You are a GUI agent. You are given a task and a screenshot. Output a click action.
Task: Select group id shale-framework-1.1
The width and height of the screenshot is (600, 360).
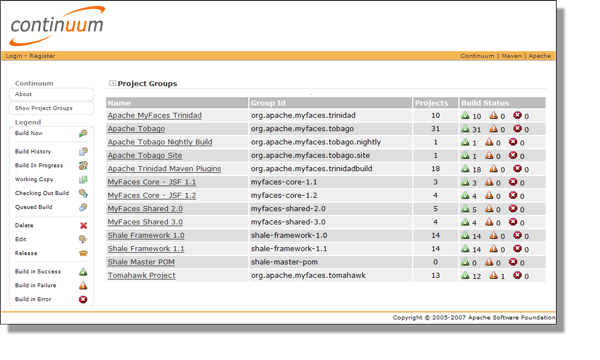[x=289, y=249]
